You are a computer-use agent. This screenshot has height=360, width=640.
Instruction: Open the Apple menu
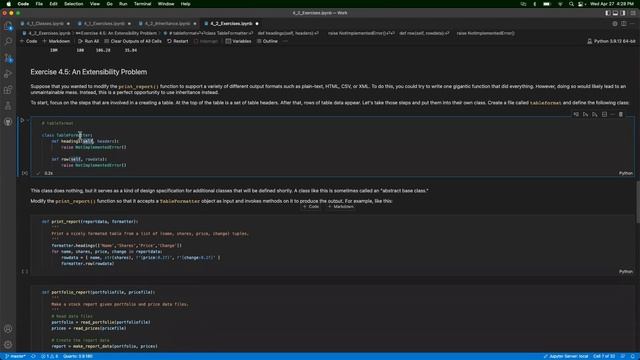[9, 4]
